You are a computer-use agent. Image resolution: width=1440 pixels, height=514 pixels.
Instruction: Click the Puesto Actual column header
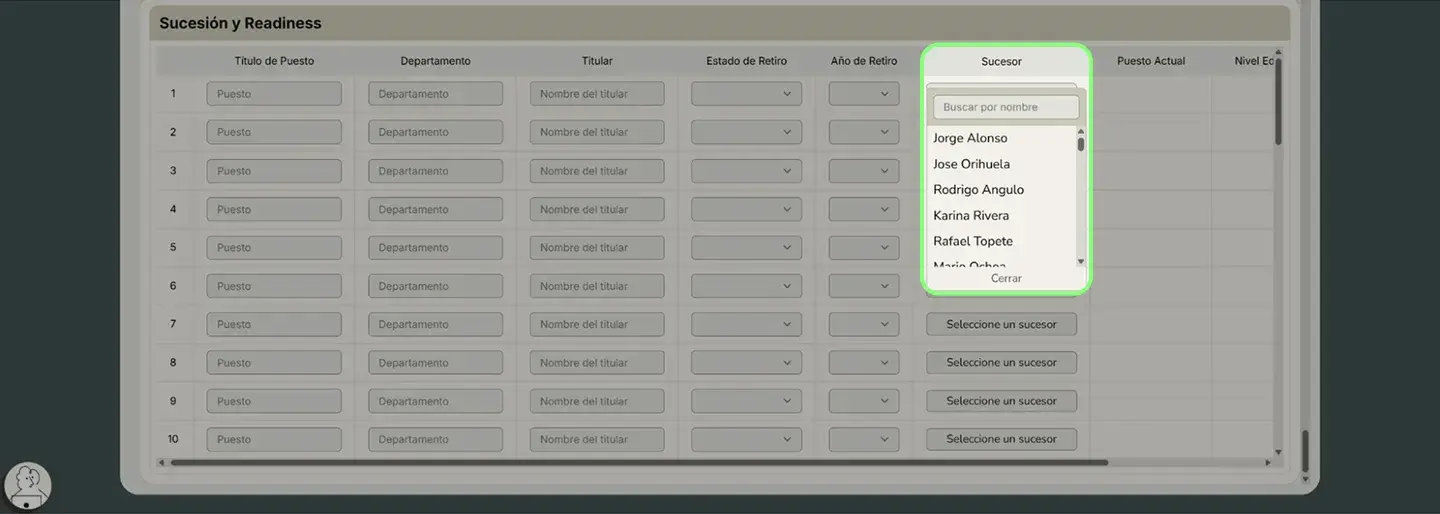tap(1151, 61)
